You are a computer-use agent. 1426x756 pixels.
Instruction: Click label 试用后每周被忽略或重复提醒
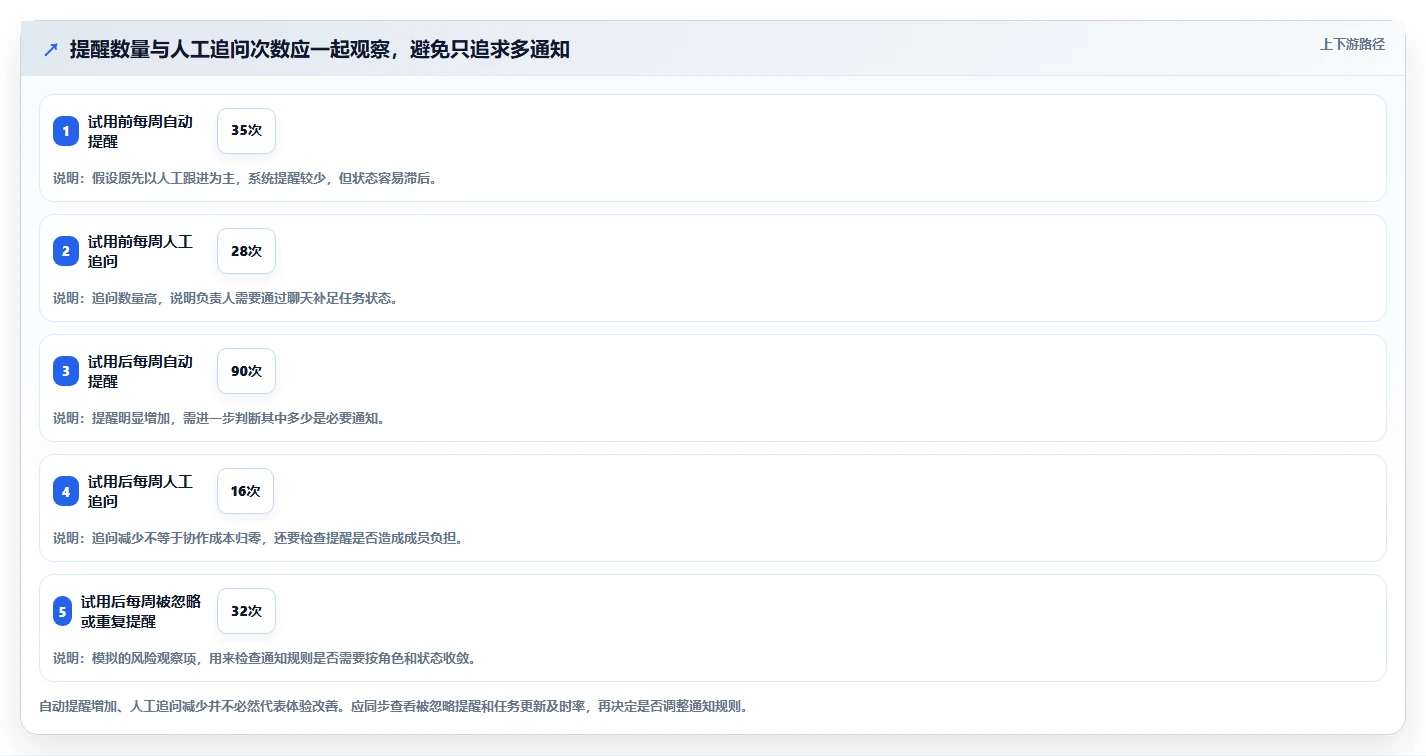point(141,611)
